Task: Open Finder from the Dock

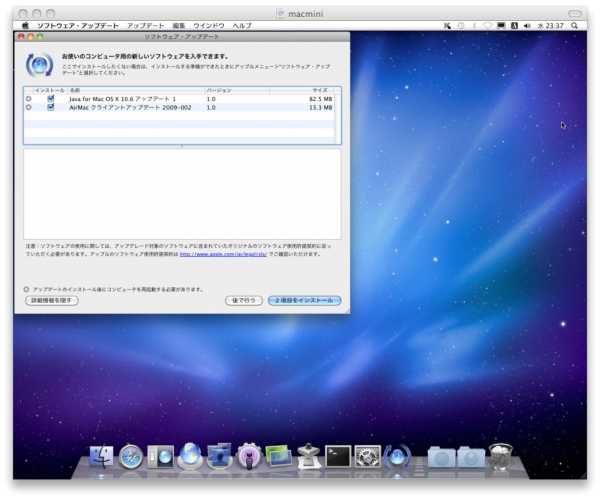Action: point(101,457)
